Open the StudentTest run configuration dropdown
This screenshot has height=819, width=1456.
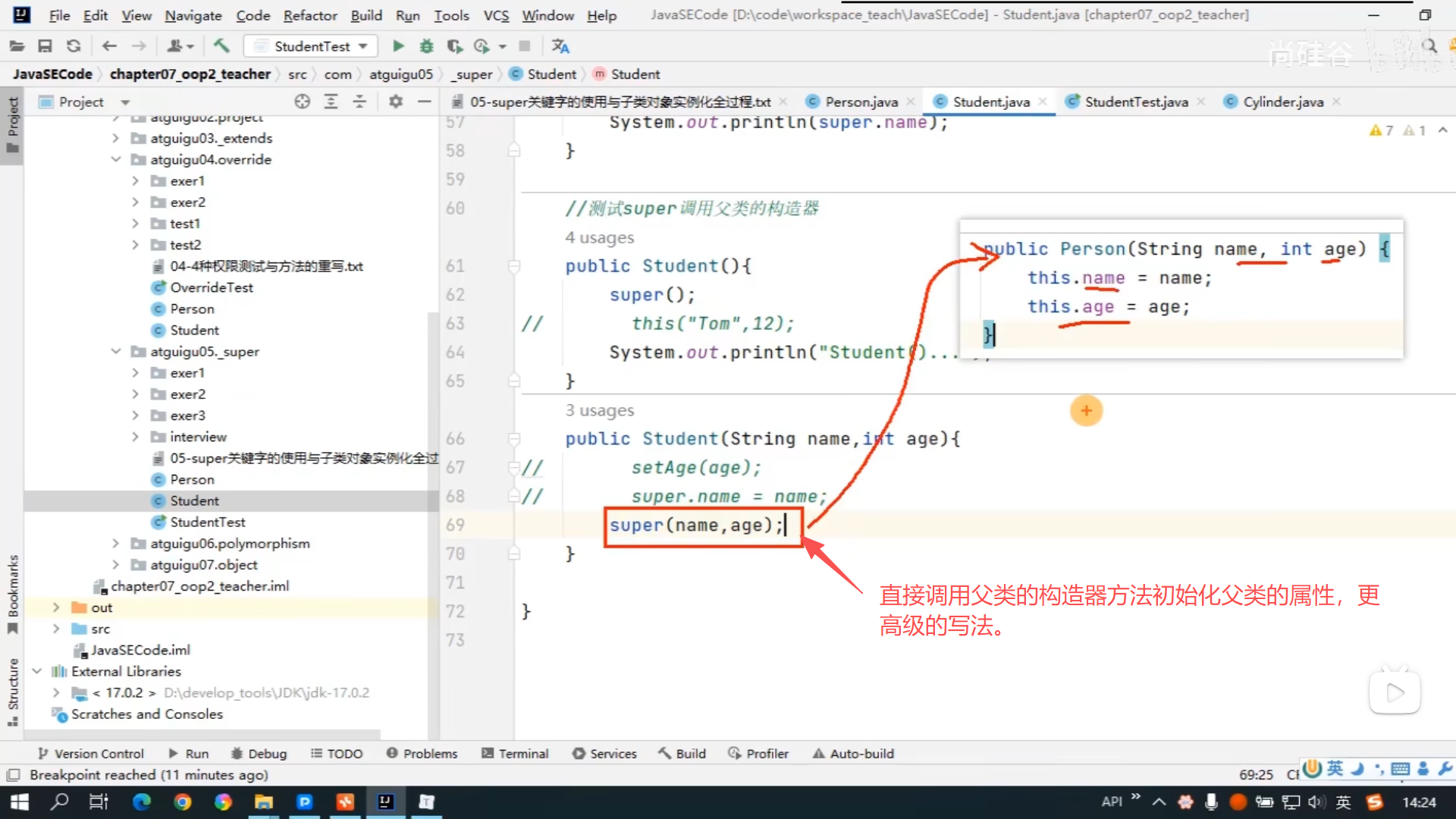(x=312, y=46)
